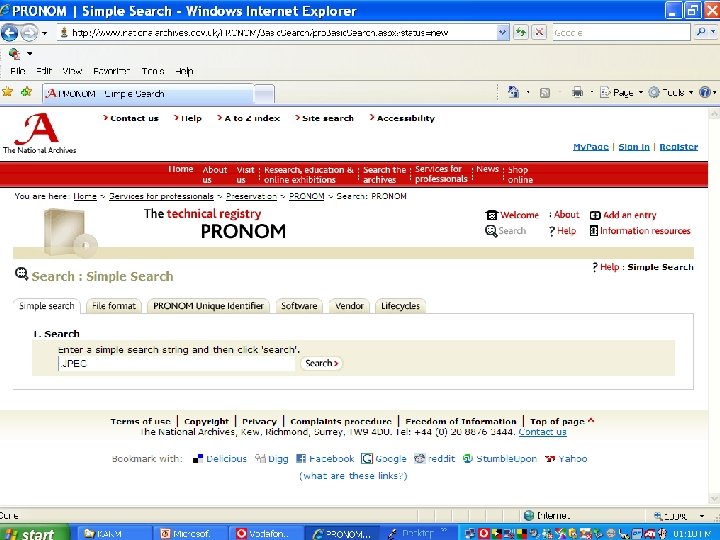Click the About link in PRONOM menu
This screenshot has width=720, height=540.
(x=566, y=215)
